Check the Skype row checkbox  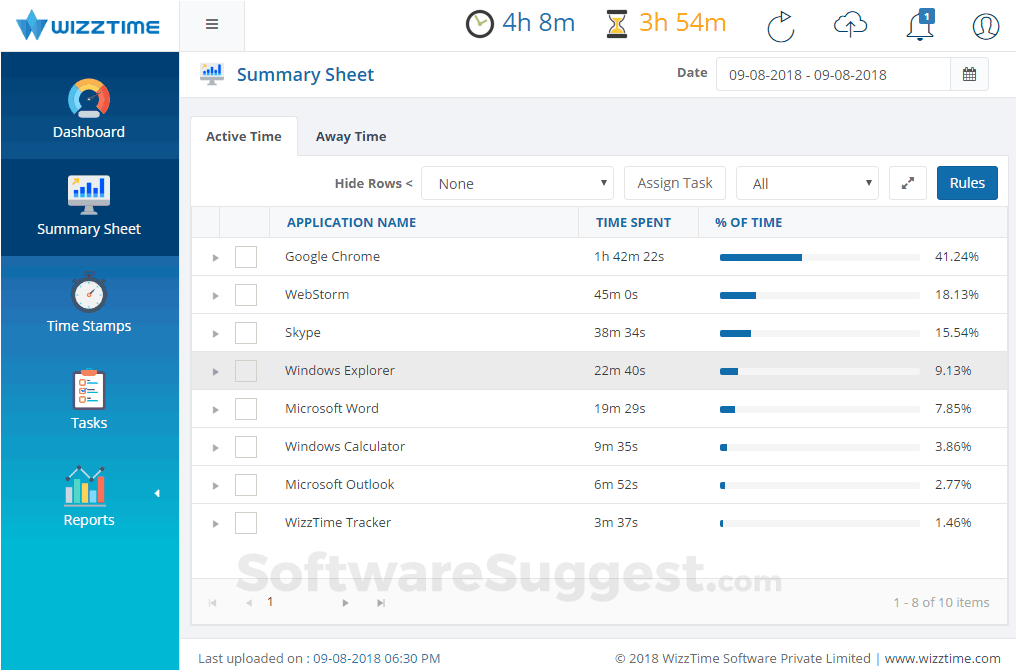(246, 333)
